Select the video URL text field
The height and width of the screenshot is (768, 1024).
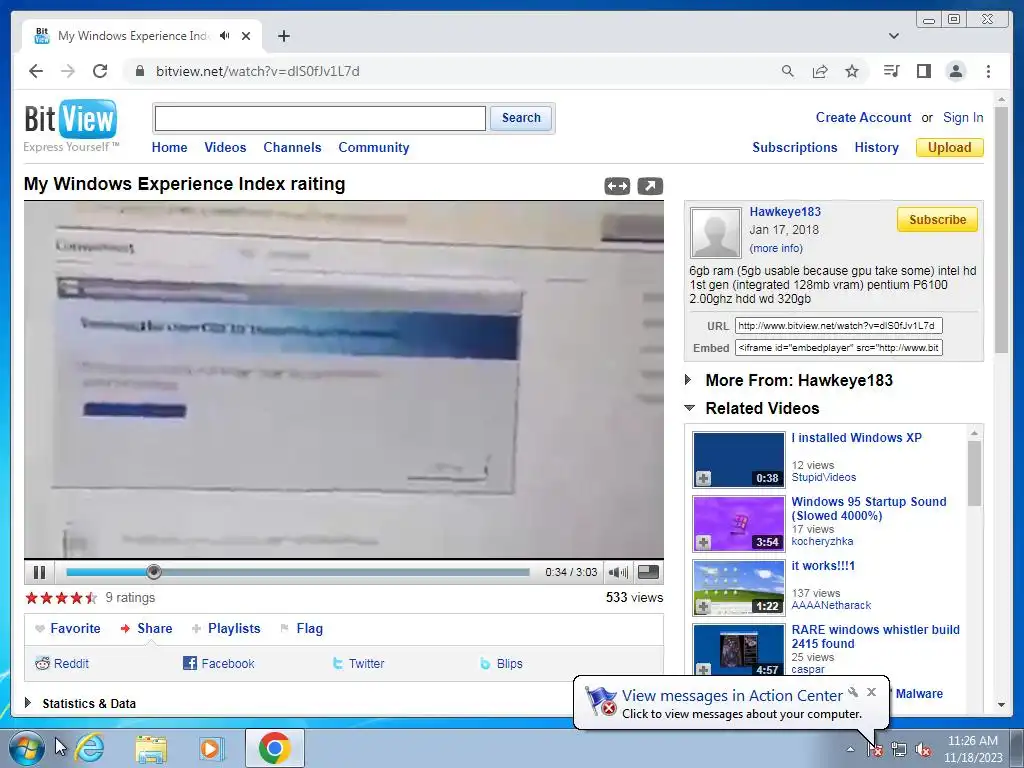839,325
